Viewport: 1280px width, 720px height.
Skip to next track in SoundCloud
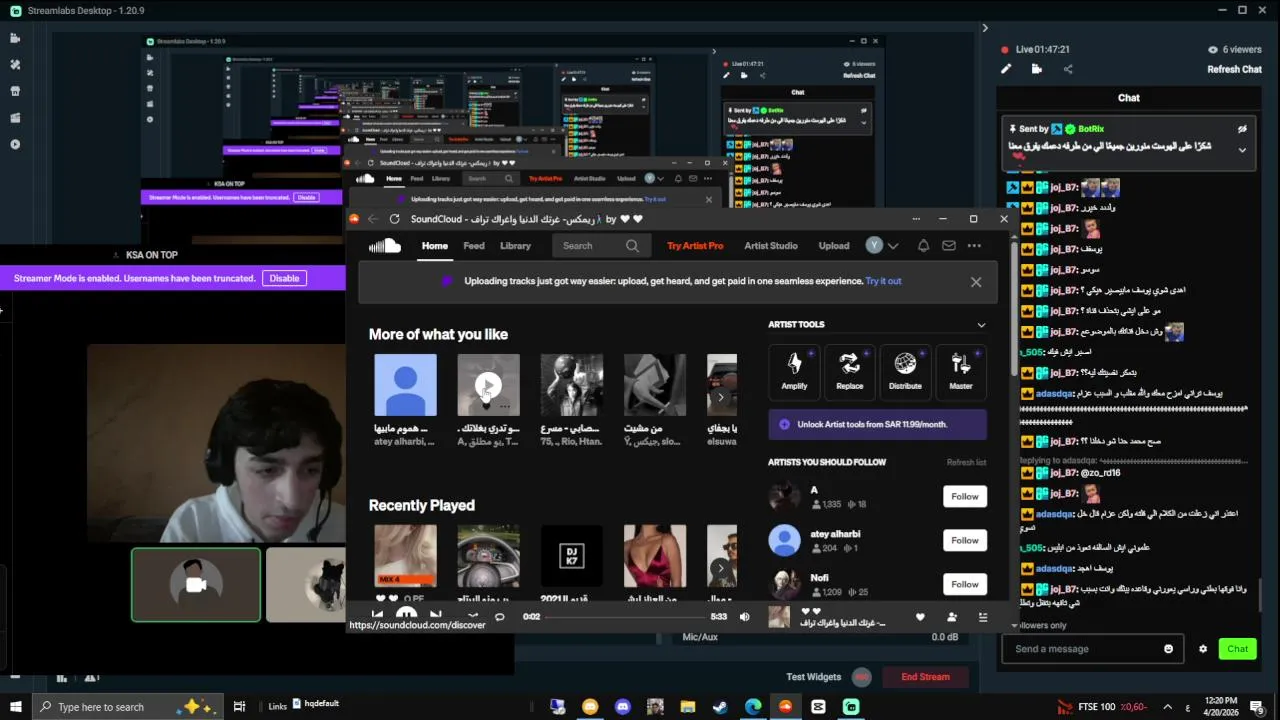(x=435, y=616)
